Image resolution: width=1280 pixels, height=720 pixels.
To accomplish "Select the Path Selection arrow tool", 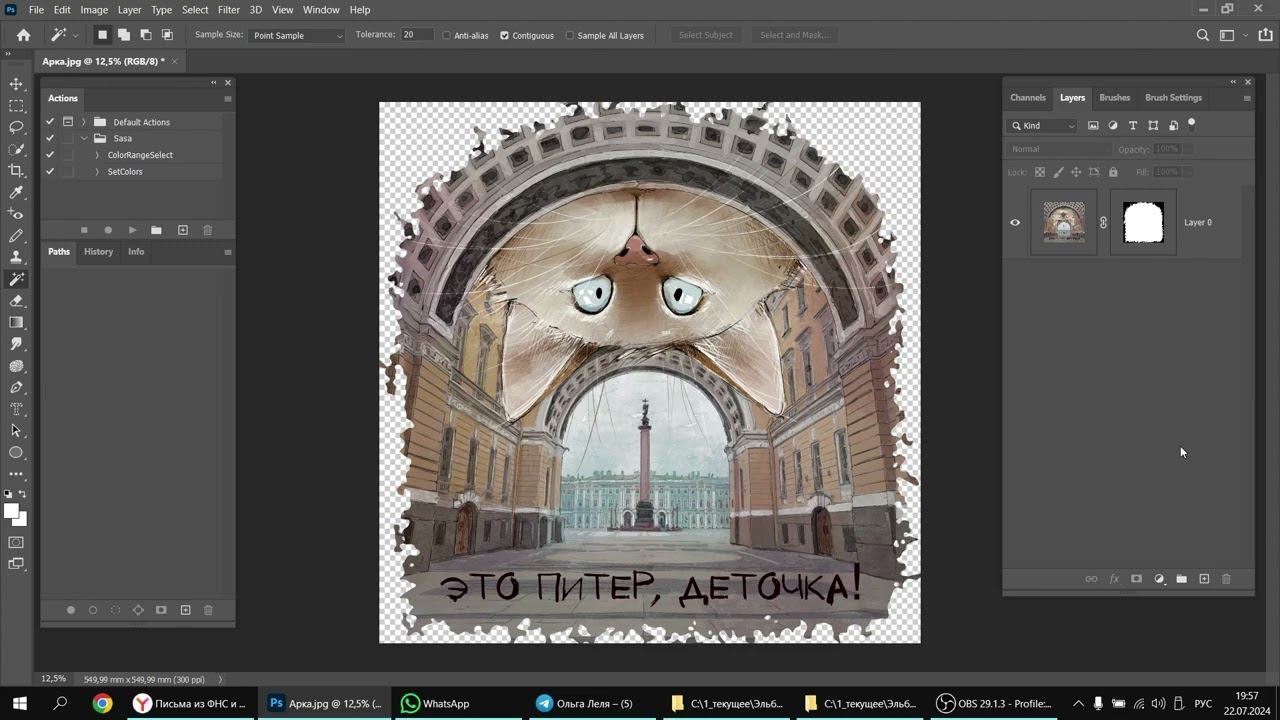I will click(16, 431).
